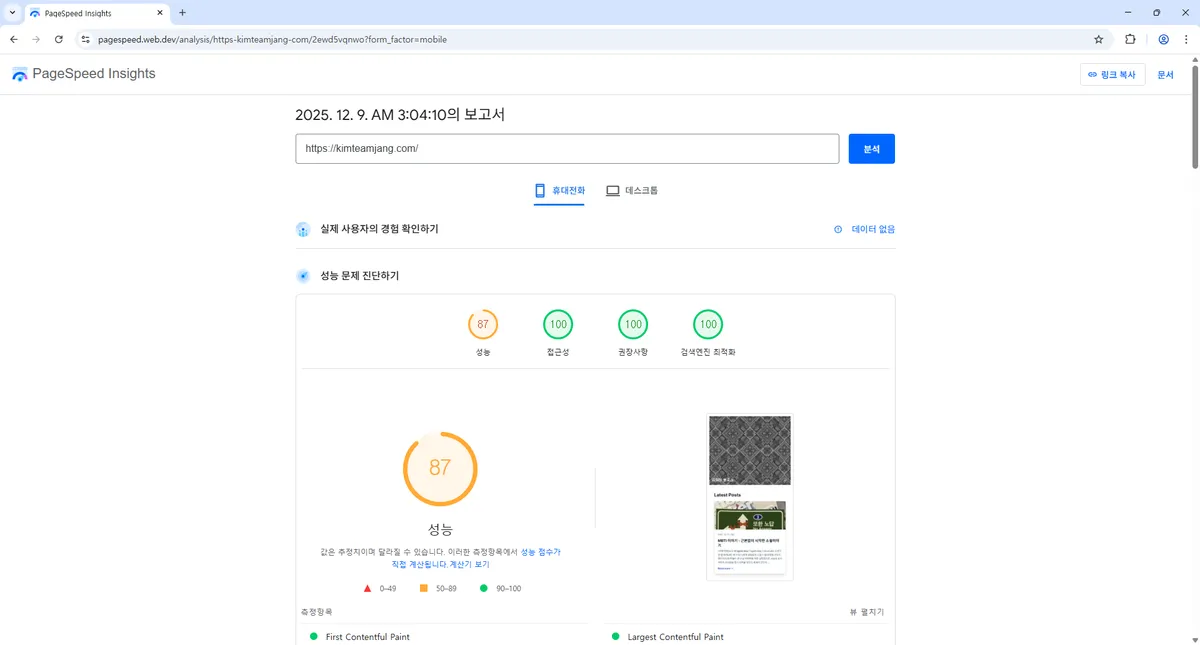Switch to the 데스크톱 tab
This screenshot has width=1200, height=645.
click(x=633, y=190)
